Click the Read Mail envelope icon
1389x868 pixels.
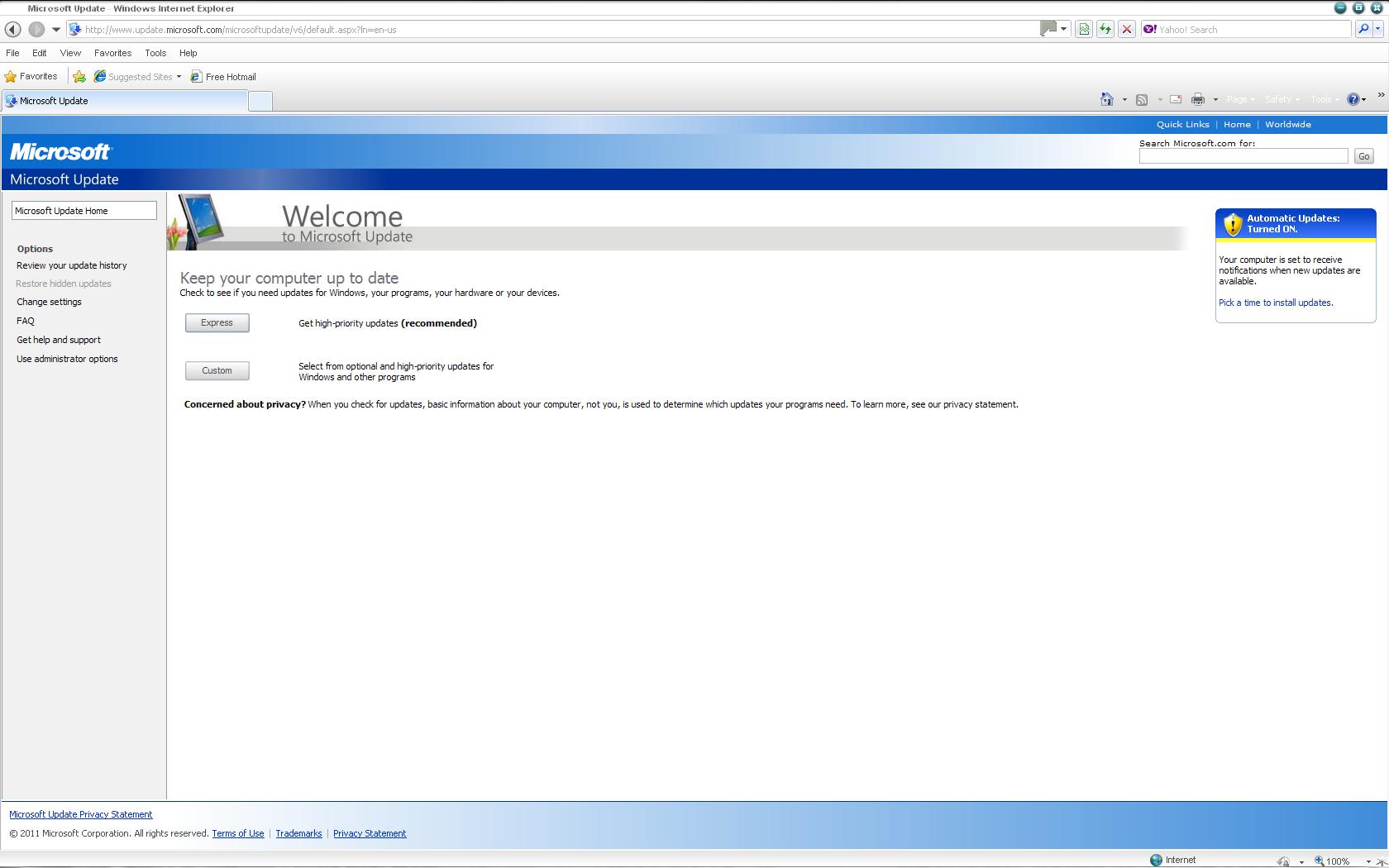1176,99
